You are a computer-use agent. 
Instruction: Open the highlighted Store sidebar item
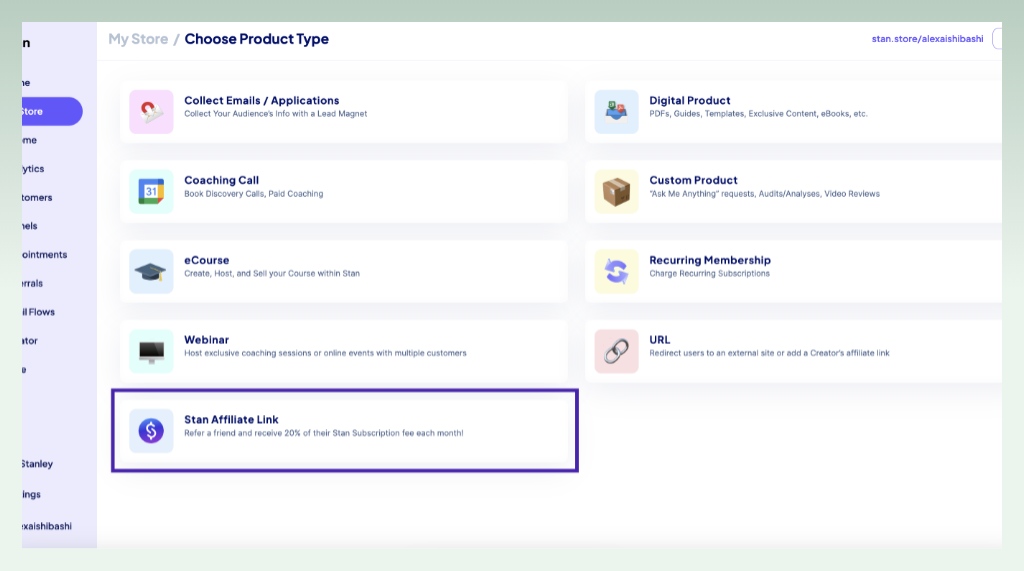click(52, 112)
